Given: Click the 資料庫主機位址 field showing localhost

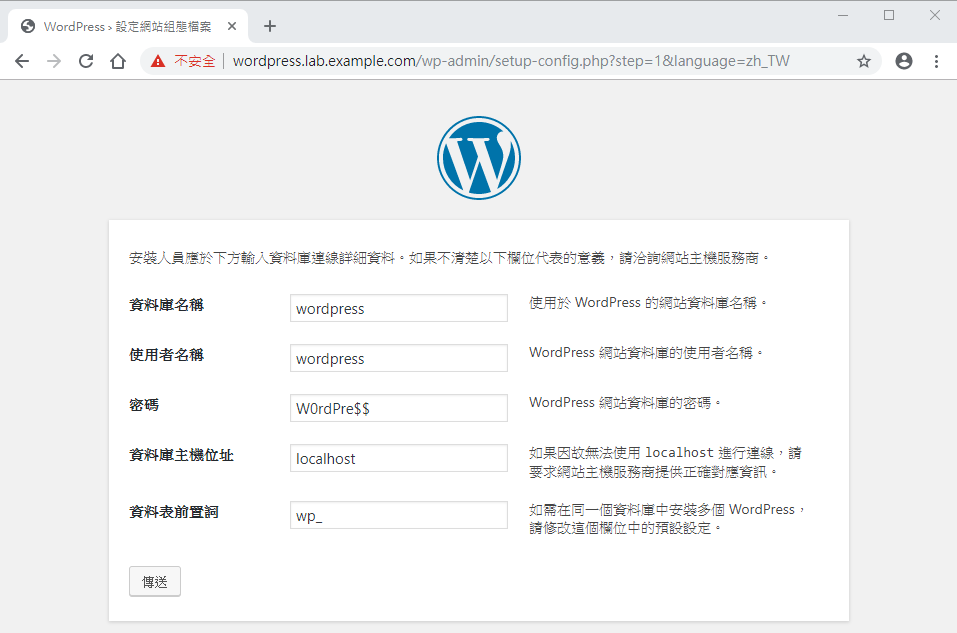Looking at the screenshot, I should coord(399,458).
